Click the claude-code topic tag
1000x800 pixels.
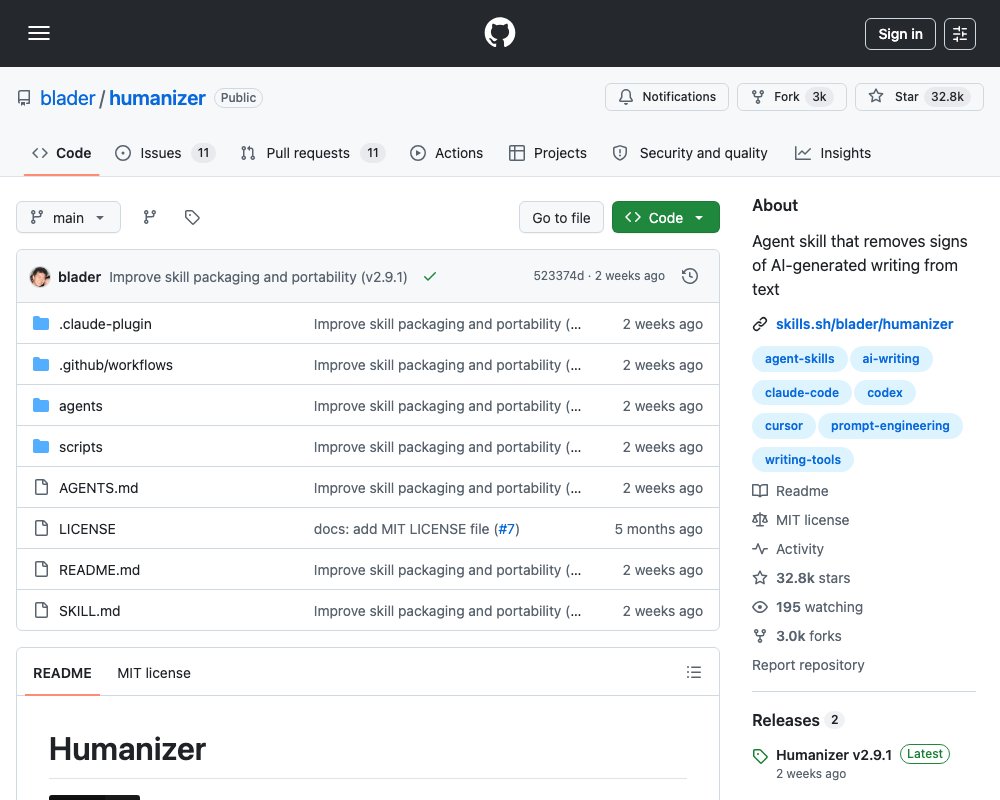(x=802, y=392)
